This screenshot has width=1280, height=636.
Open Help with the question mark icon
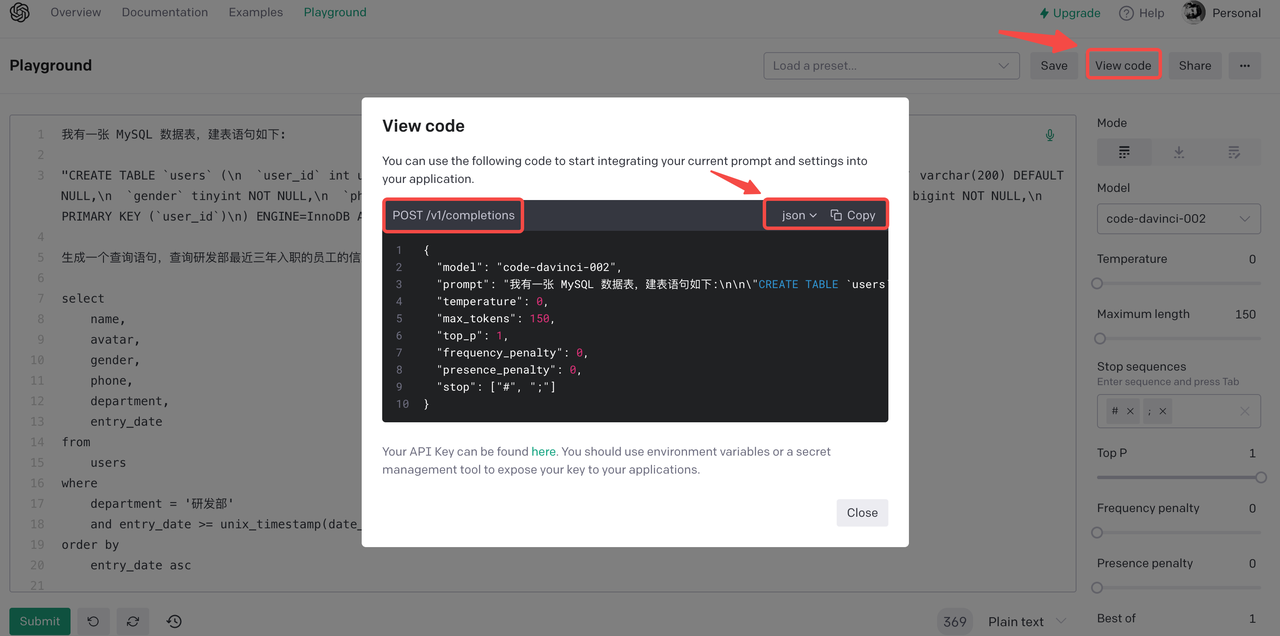click(1142, 13)
